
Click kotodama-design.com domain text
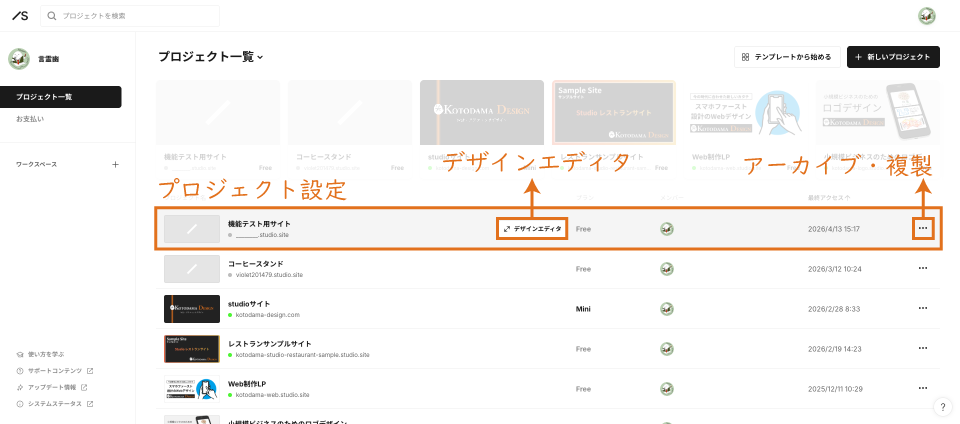[x=268, y=315]
